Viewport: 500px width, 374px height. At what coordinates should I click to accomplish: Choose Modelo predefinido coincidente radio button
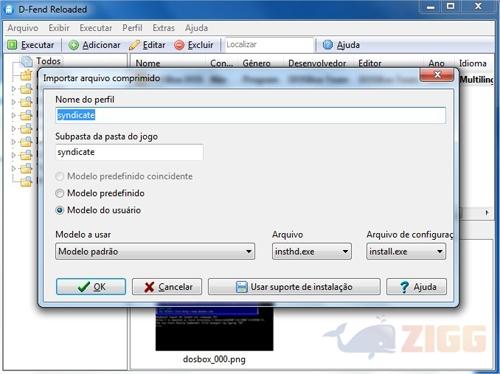pos(60,176)
